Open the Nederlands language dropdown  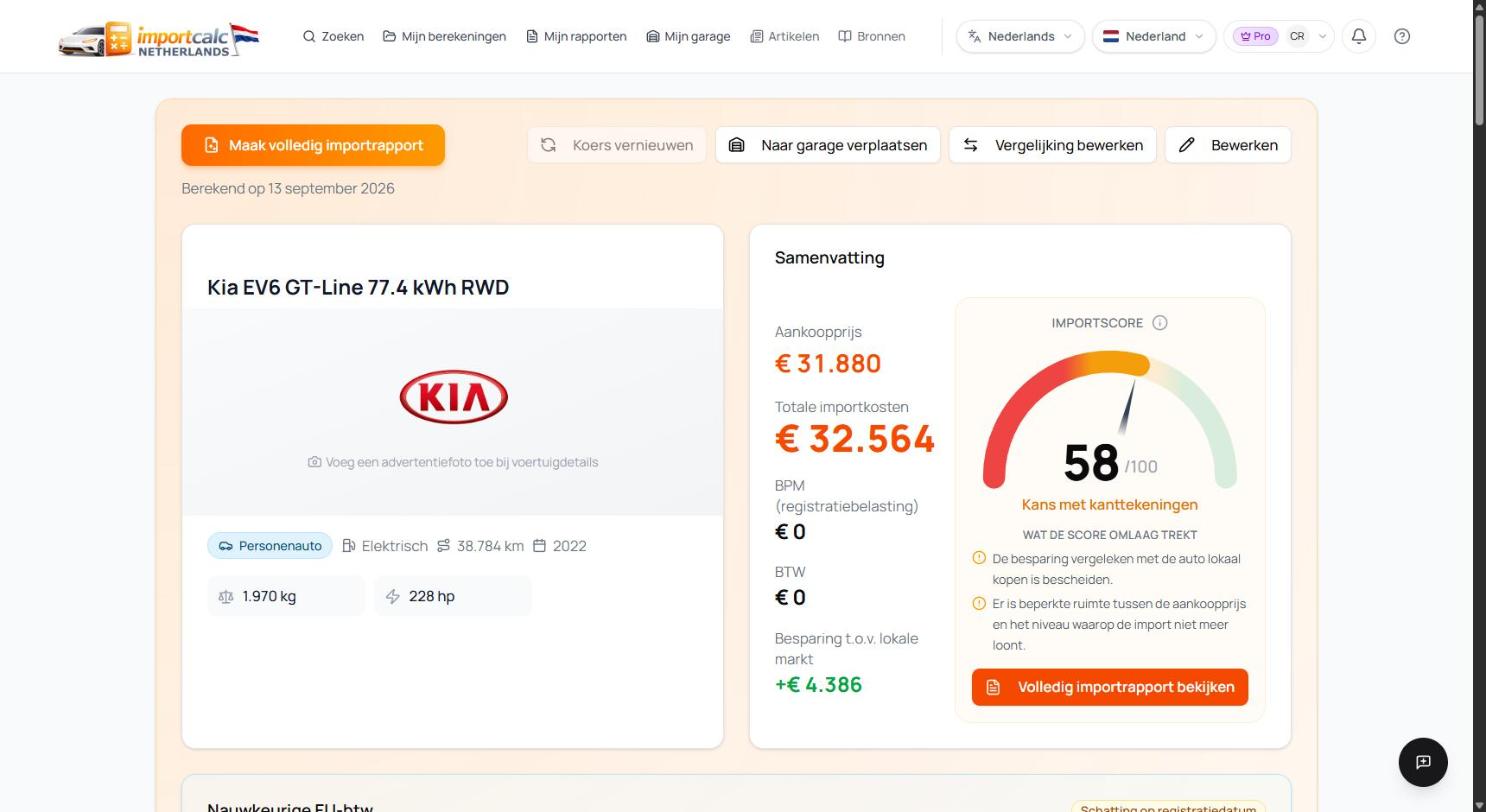tap(1020, 36)
